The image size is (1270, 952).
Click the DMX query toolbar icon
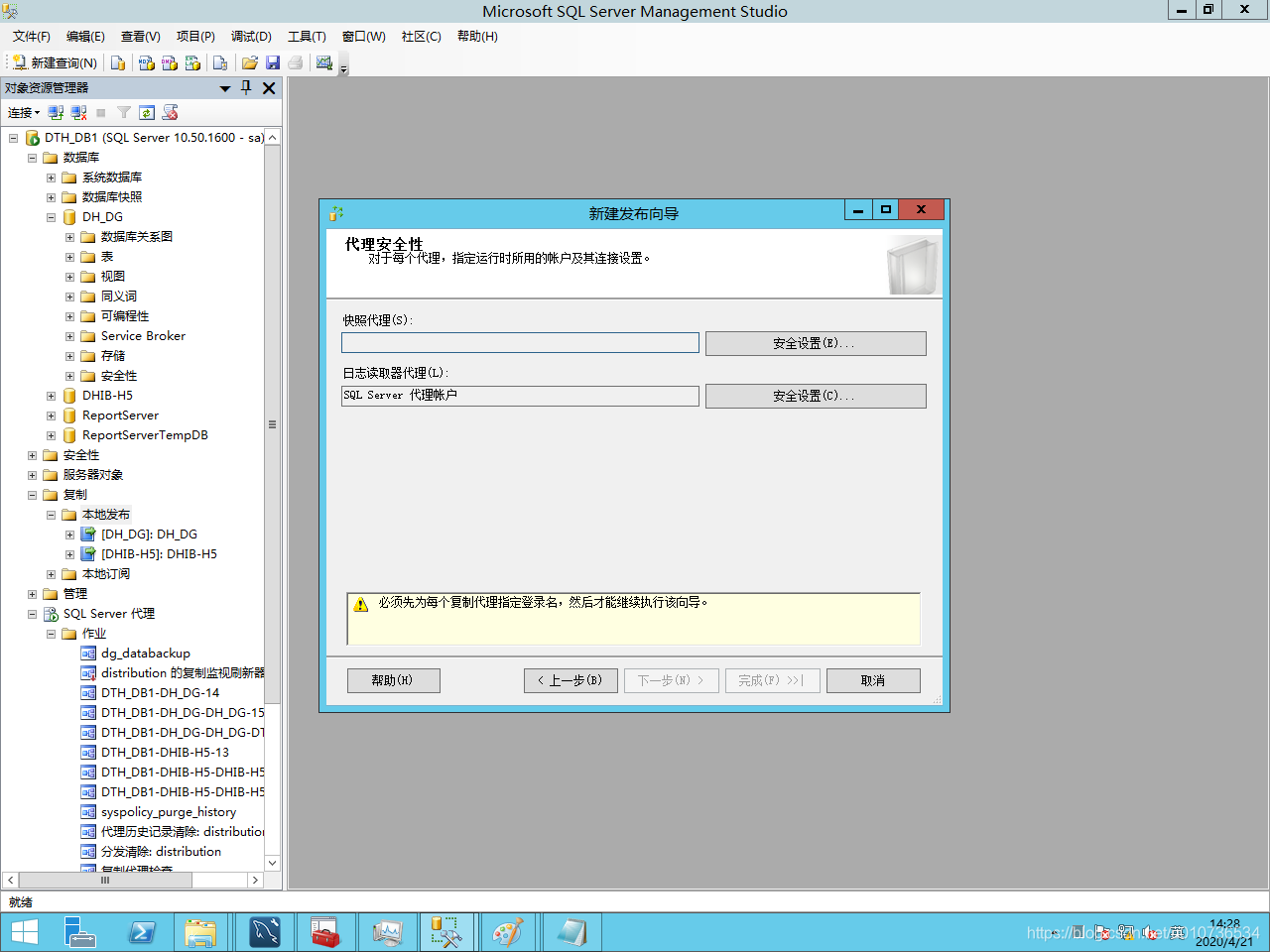click(x=170, y=62)
